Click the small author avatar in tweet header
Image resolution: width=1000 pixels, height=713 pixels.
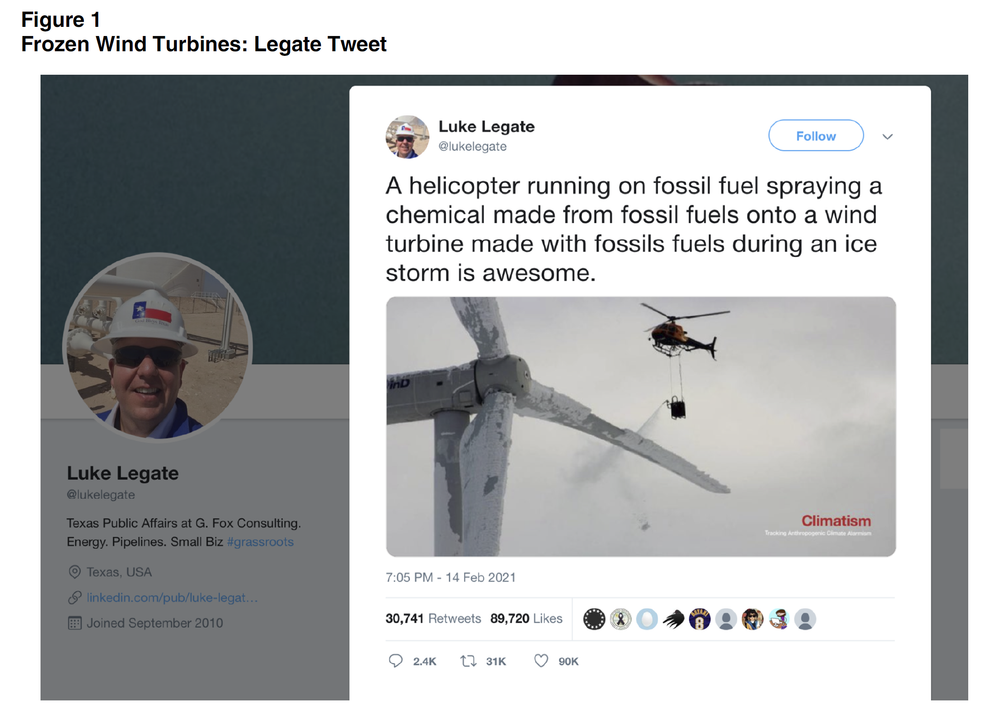pyautogui.click(x=407, y=136)
